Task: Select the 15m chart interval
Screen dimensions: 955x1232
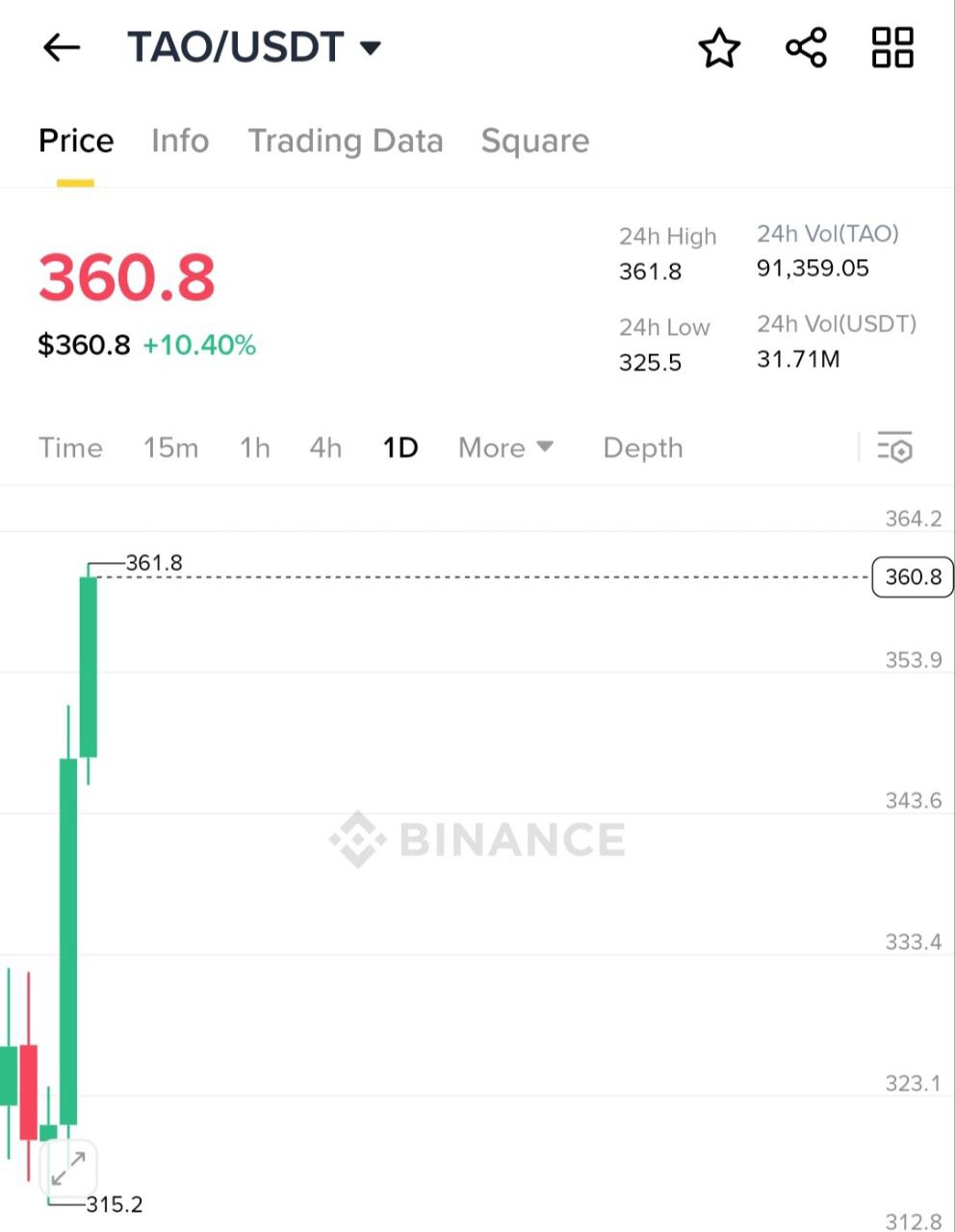Action: pos(170,448)
